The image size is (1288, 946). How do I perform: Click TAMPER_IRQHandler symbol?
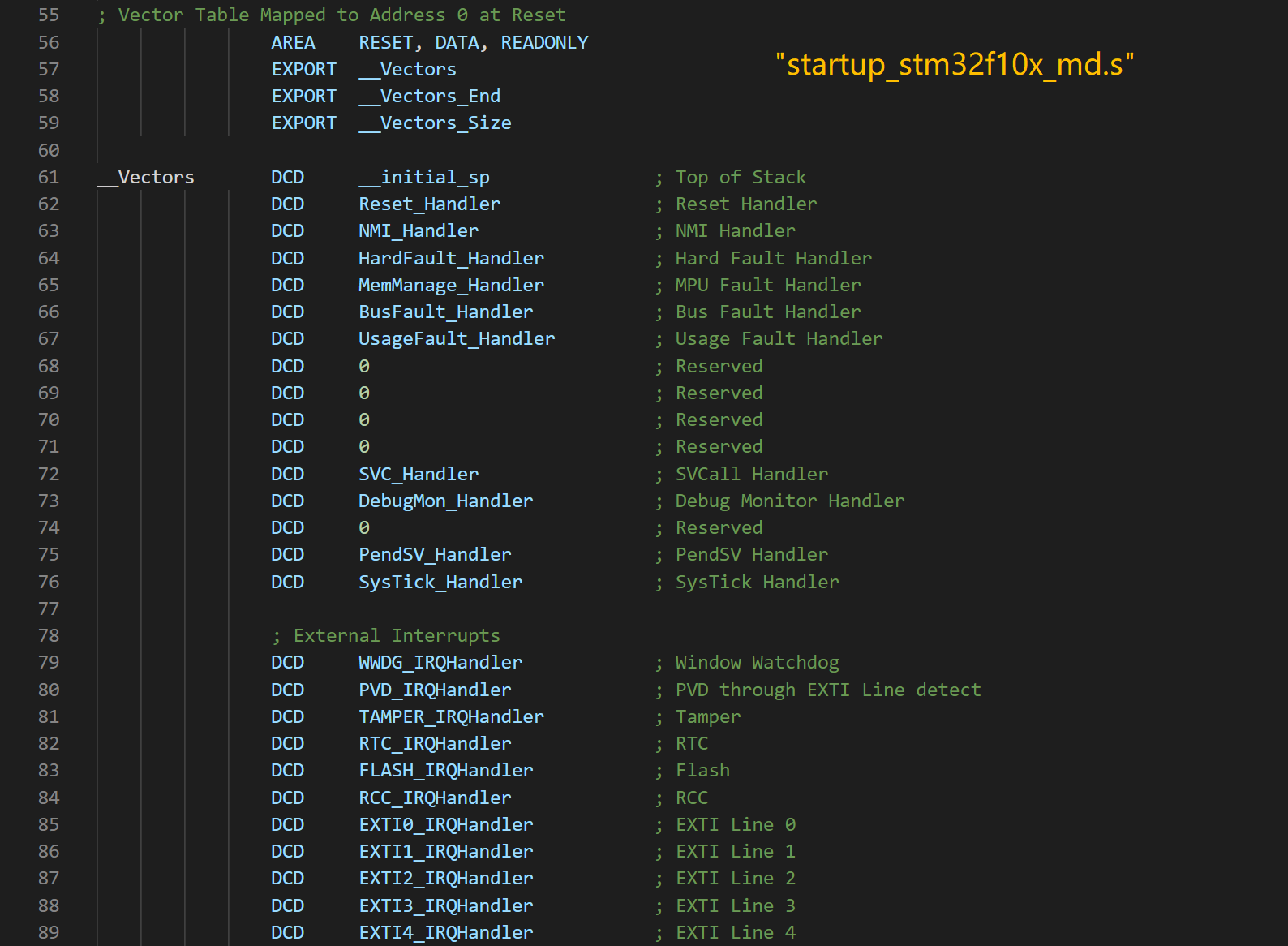click(x=452, y=717)
